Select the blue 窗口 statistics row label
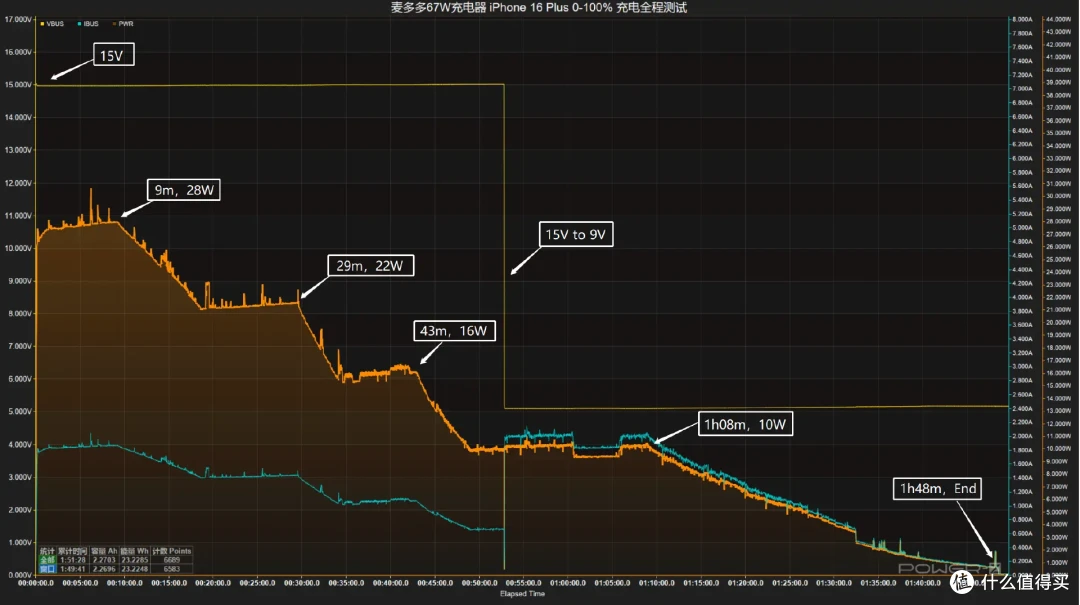 [x=48, y=569]
